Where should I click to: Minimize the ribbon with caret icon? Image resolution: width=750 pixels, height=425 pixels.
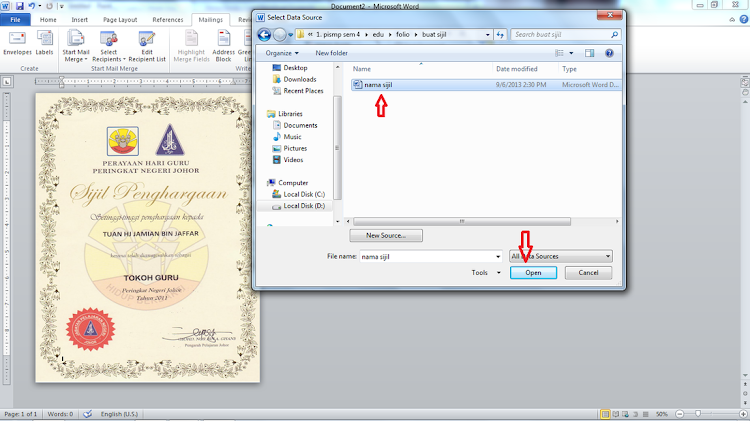(732, 20)
